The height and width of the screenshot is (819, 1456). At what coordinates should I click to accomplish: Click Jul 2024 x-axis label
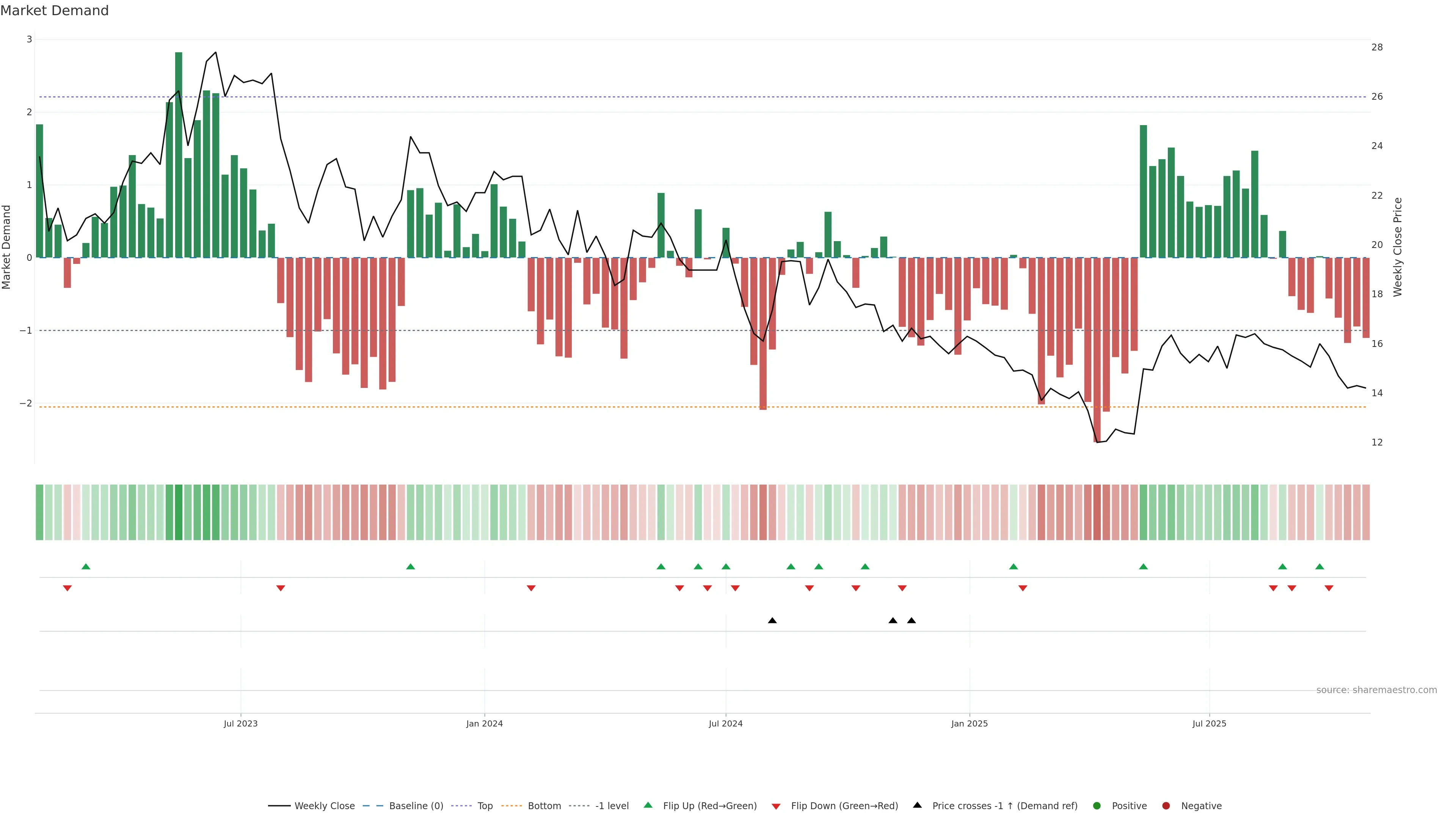point(725,723)
